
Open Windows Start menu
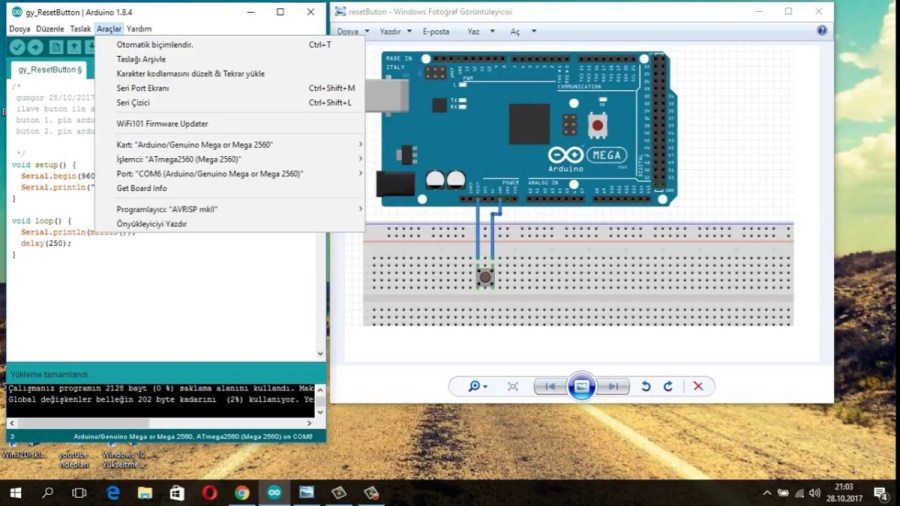click(x=15, y=493)
